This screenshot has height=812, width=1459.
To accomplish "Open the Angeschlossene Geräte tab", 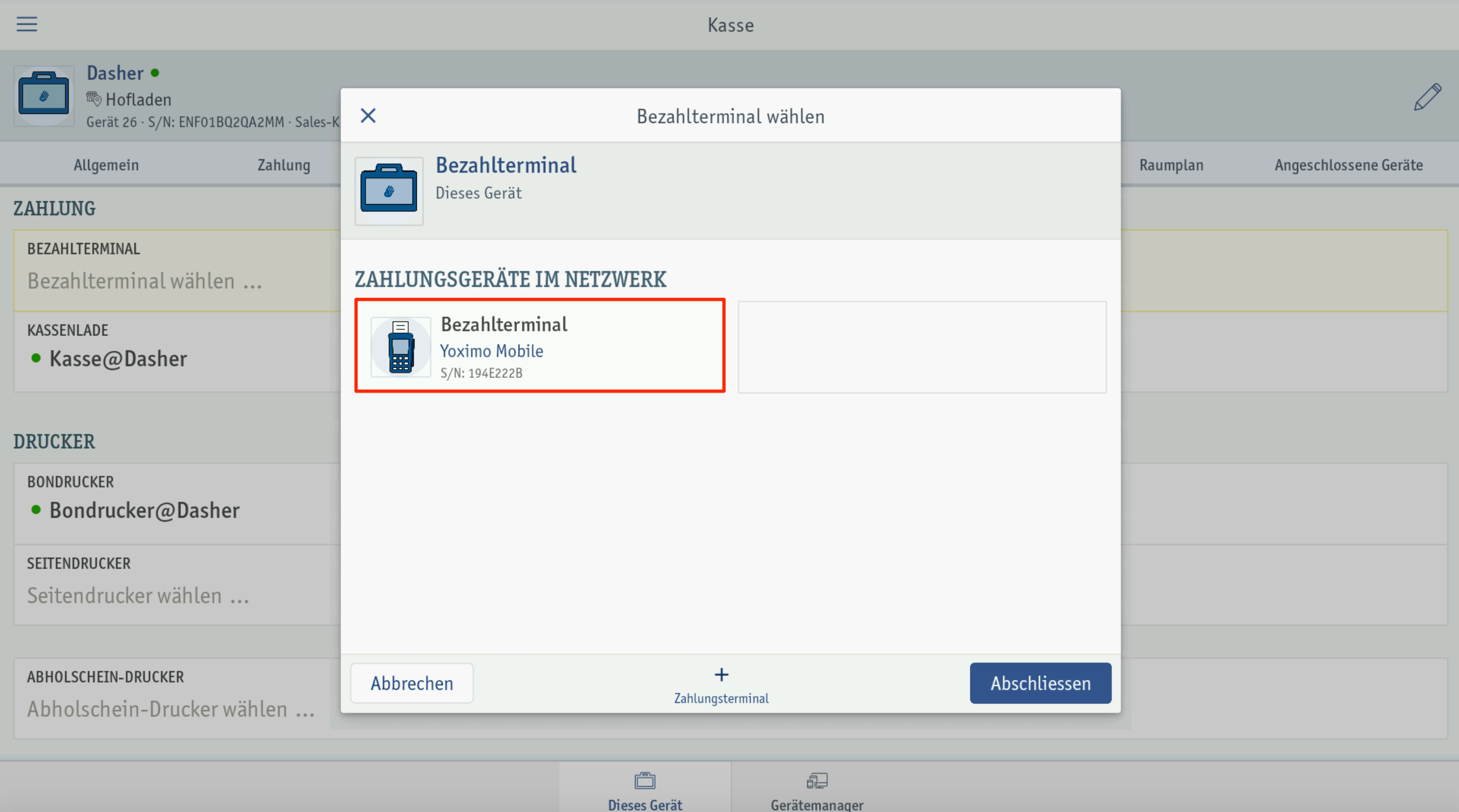I will tap(1348, 165).
